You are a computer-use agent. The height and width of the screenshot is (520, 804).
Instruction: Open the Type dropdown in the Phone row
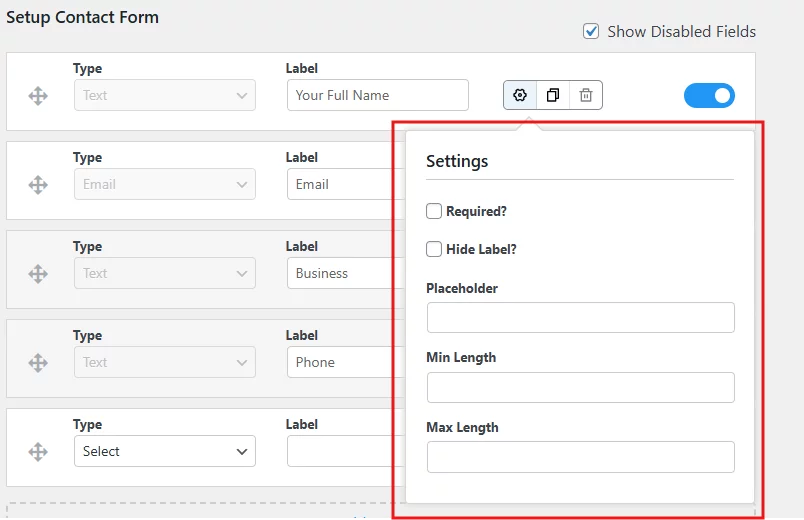165,362
